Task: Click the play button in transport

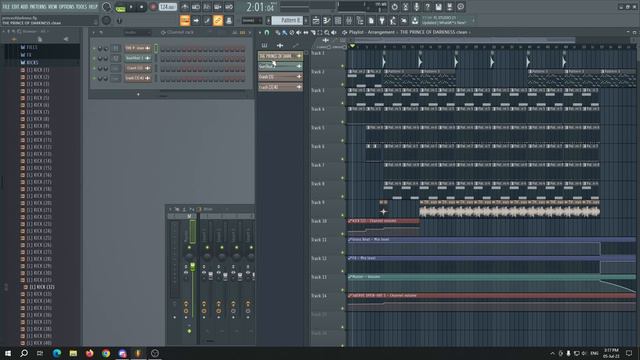Action: coord(131,7)
